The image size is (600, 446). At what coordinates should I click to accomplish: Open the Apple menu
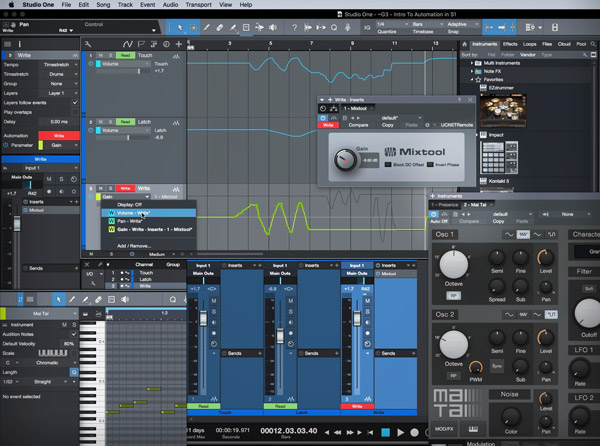(x=11, y=5)
